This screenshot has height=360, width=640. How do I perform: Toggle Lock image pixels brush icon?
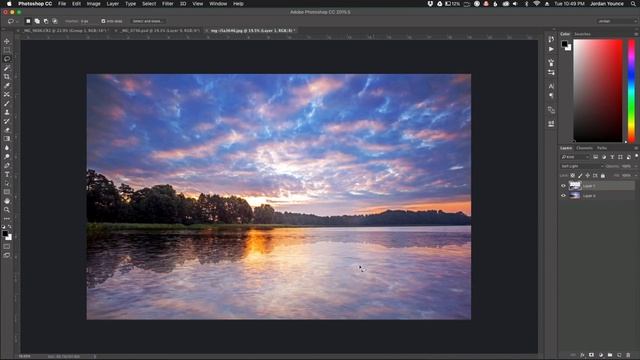(x=580, y=176)
